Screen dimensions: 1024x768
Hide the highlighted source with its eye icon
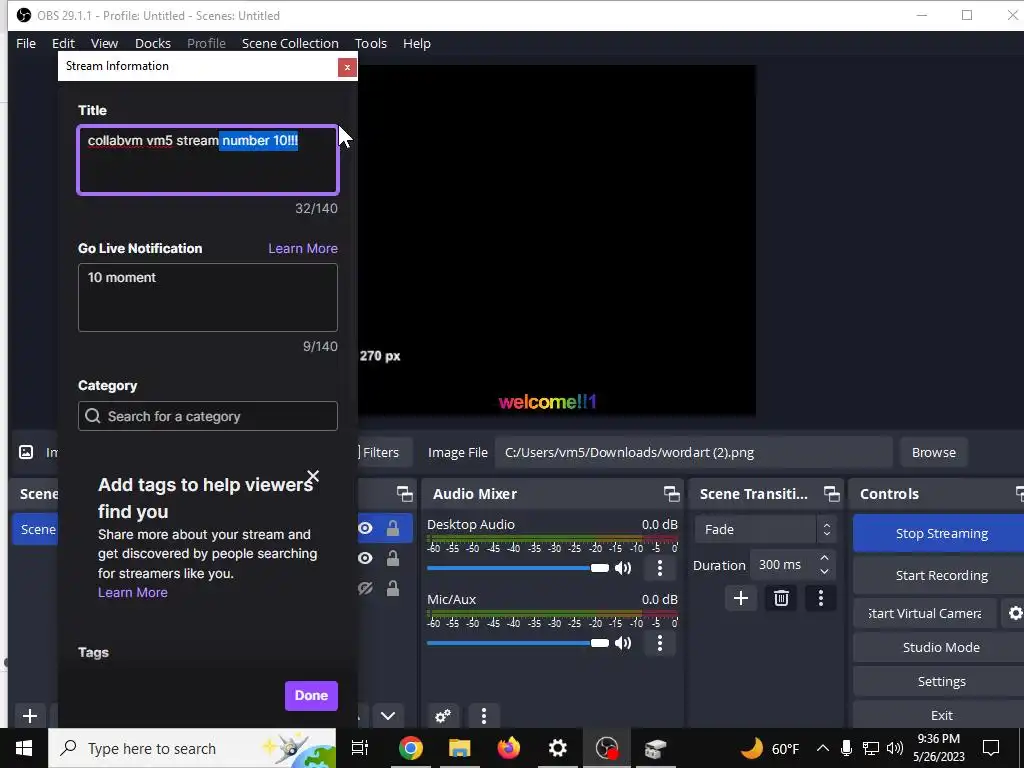(x=365, y=528)
